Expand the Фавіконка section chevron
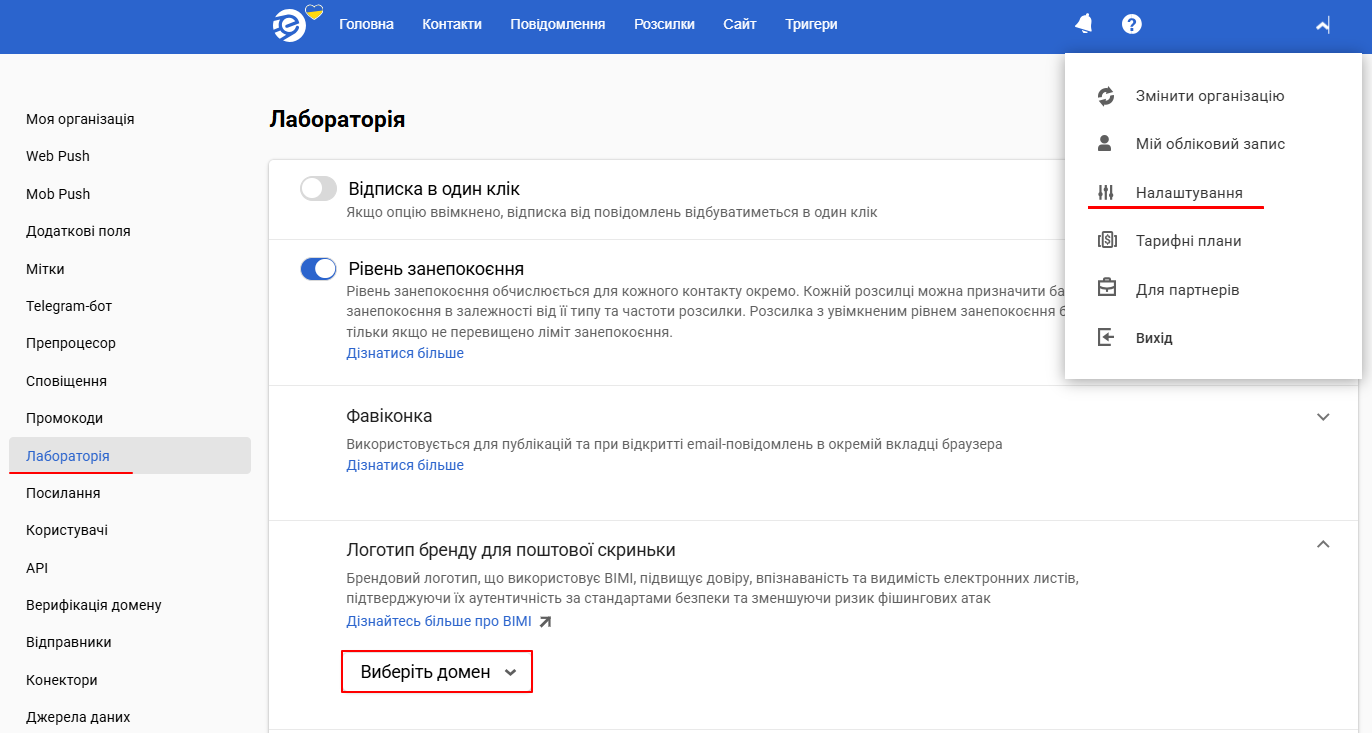The height and width of the screenshot is (733, 1372). click(x=1323, y=417)
